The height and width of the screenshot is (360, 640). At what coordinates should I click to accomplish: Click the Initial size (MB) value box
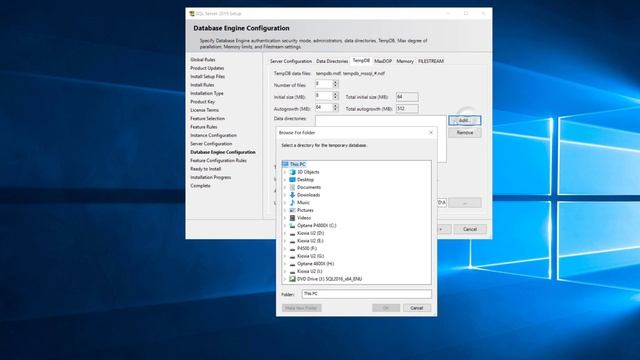324,96
